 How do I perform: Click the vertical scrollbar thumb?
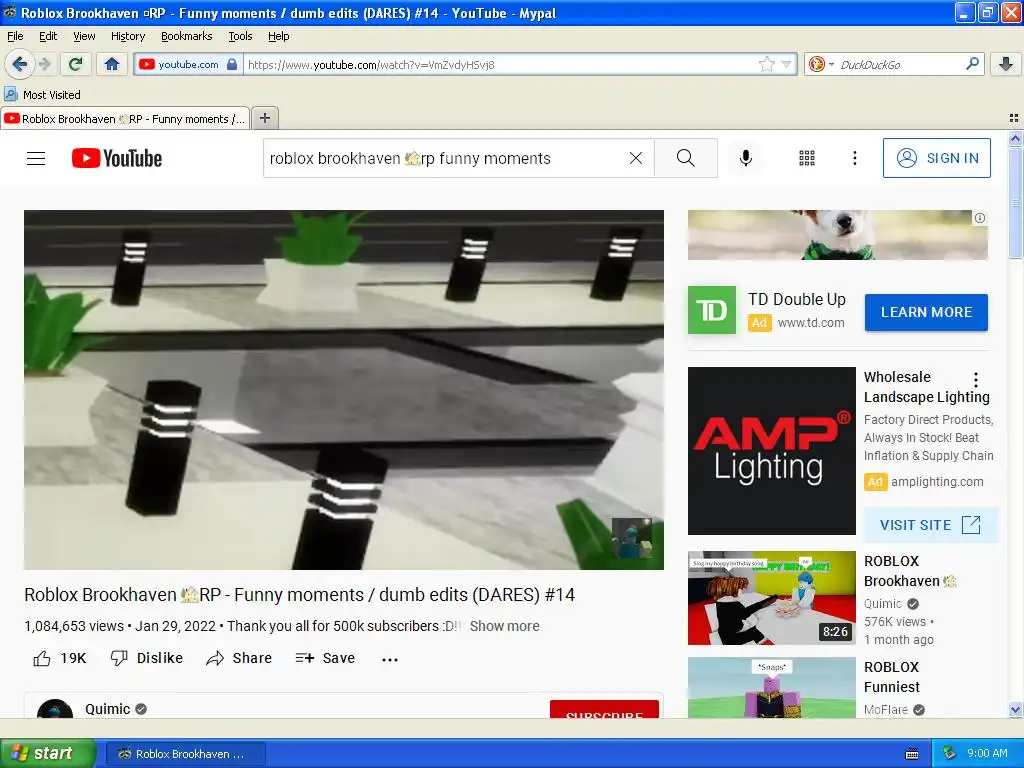pos(1015,202)
